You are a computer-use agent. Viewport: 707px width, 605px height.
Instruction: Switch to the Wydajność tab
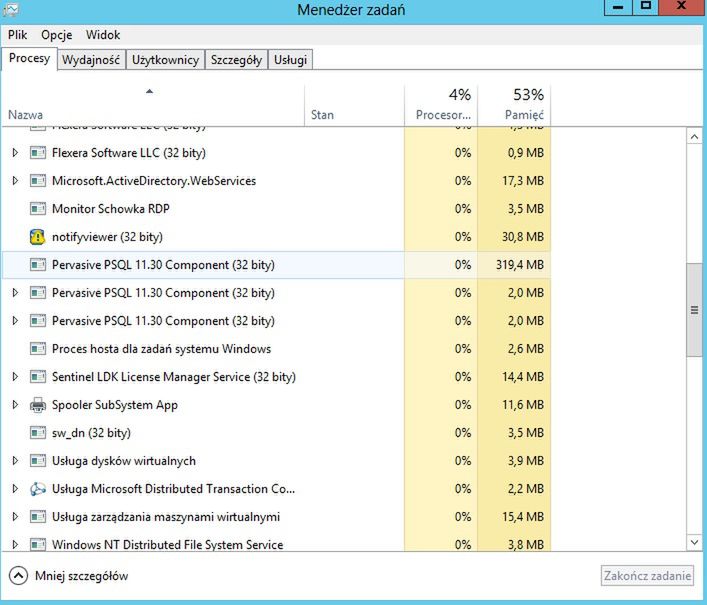click(x=91, y=60)
